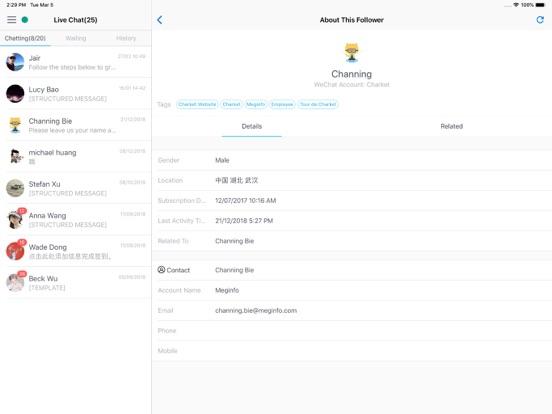Open the michael huang chat

[76, 157]
